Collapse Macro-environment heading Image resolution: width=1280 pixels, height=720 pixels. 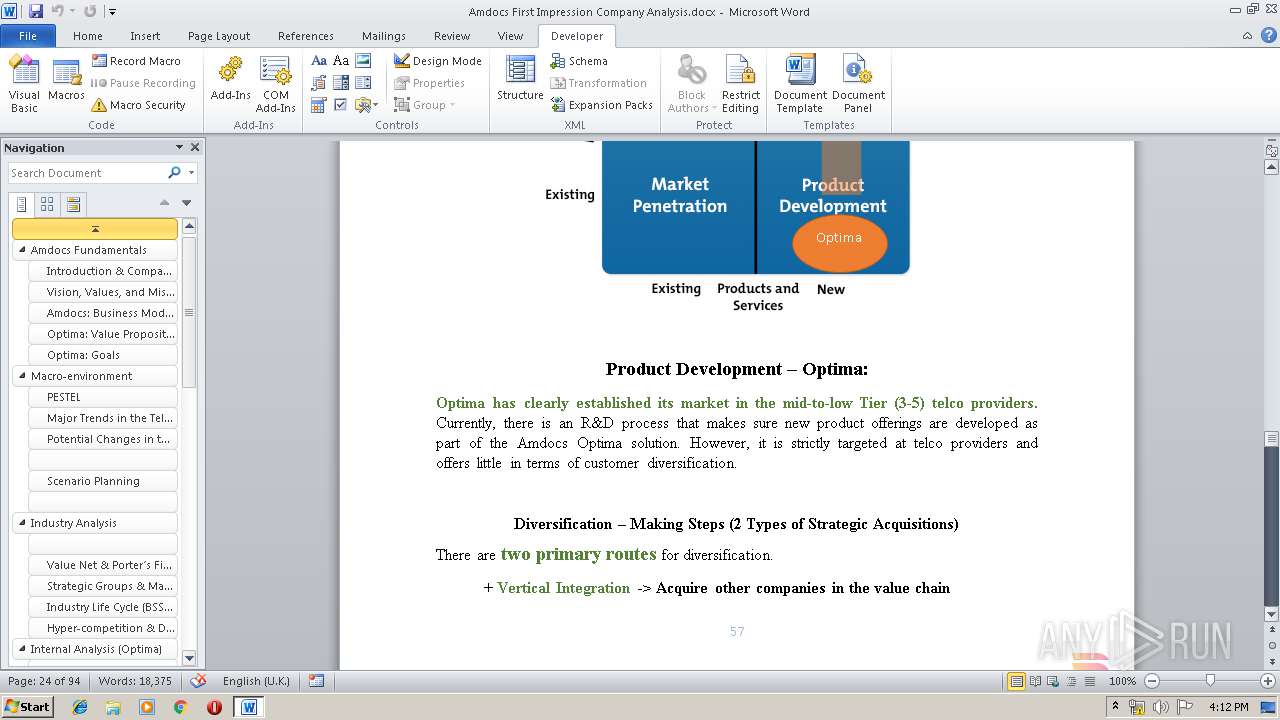(x=23, y=376)
